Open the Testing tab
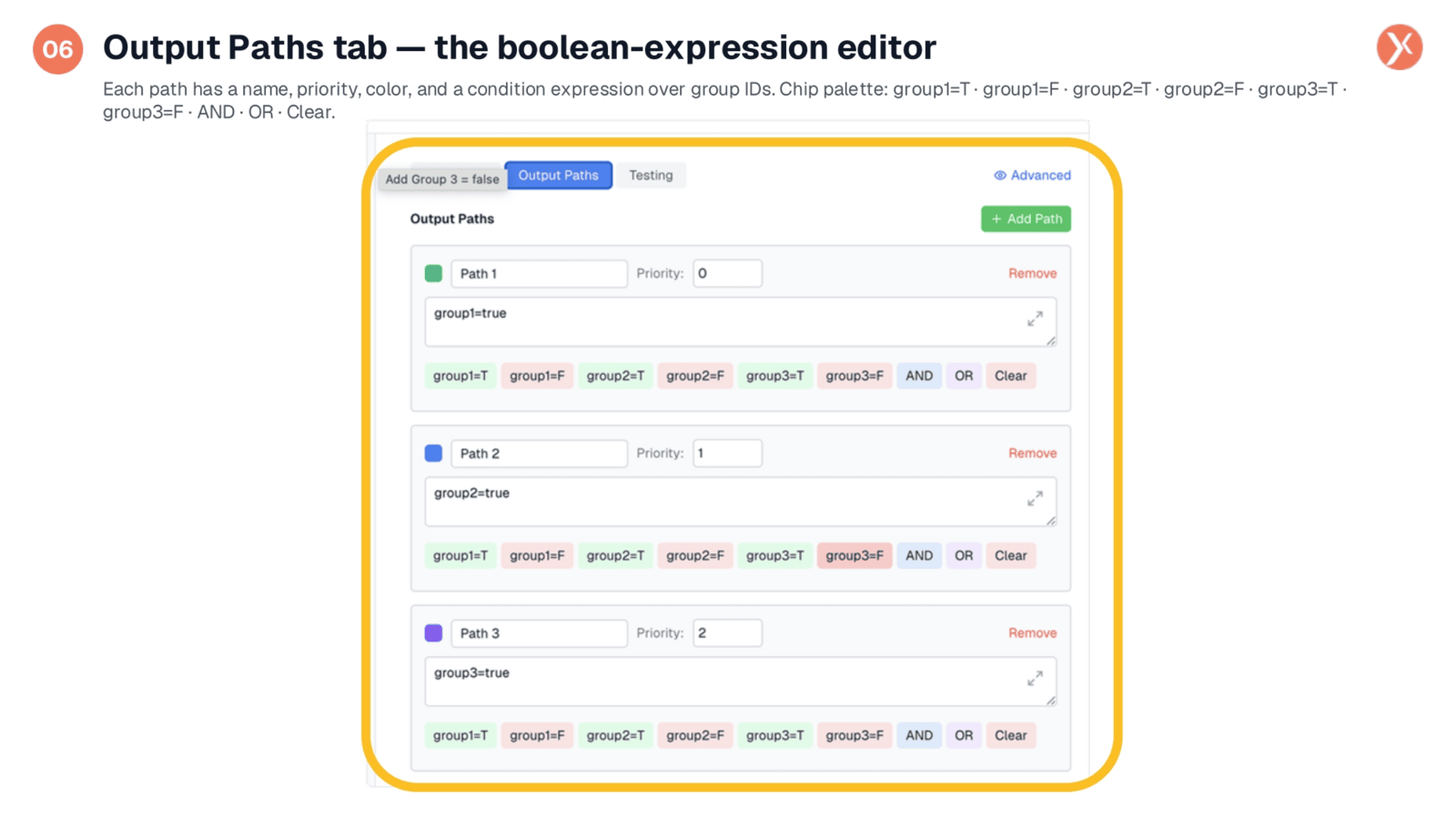This screenshot has width=1456, height=819. (x=651, y=175)
